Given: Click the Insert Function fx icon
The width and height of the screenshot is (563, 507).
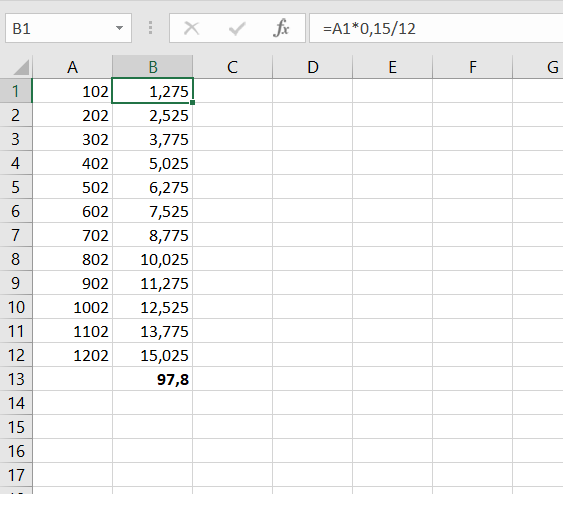Looking at the screenshot, I should (281, 28).
